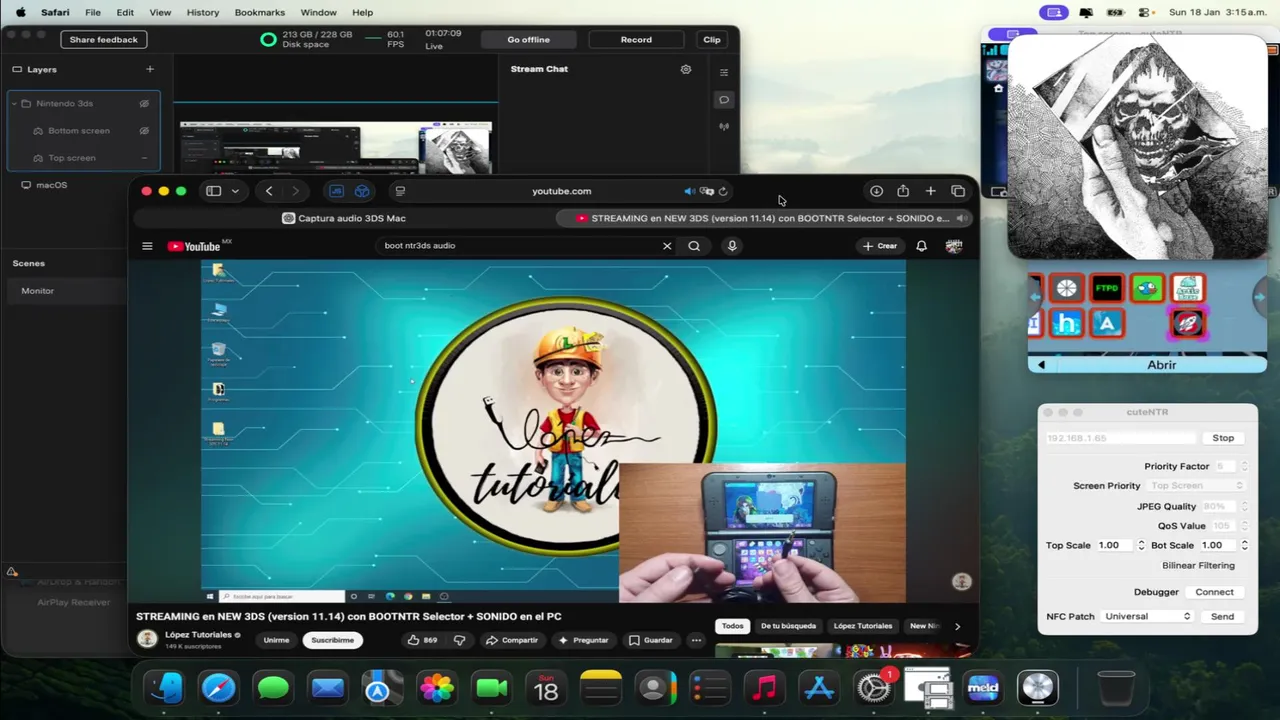Screen dimensions: 1280x720
Task: Open Screen Priority dropdown in cuteNTR
Action: 1198,486
